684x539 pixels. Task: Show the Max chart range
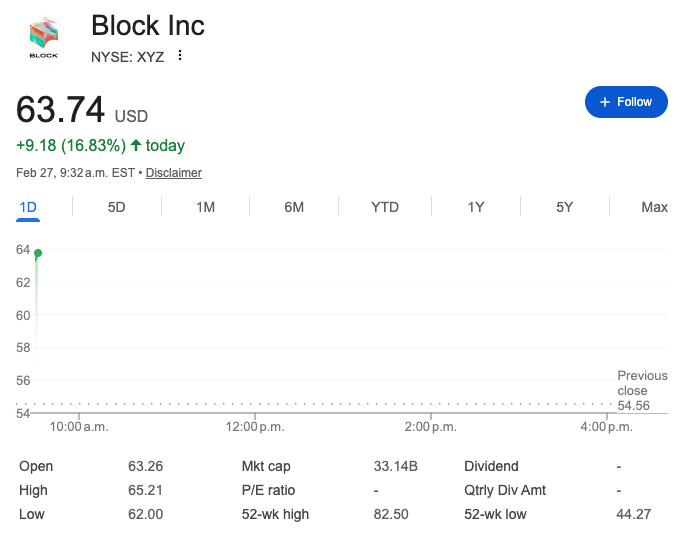(654, 207)
